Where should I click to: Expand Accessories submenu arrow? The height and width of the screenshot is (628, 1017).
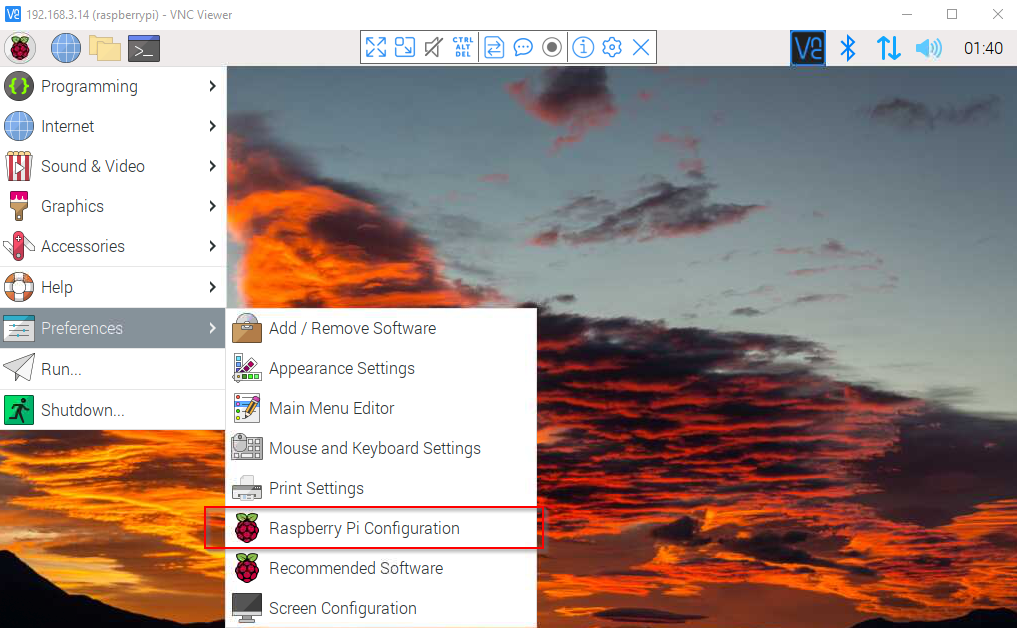212,247
